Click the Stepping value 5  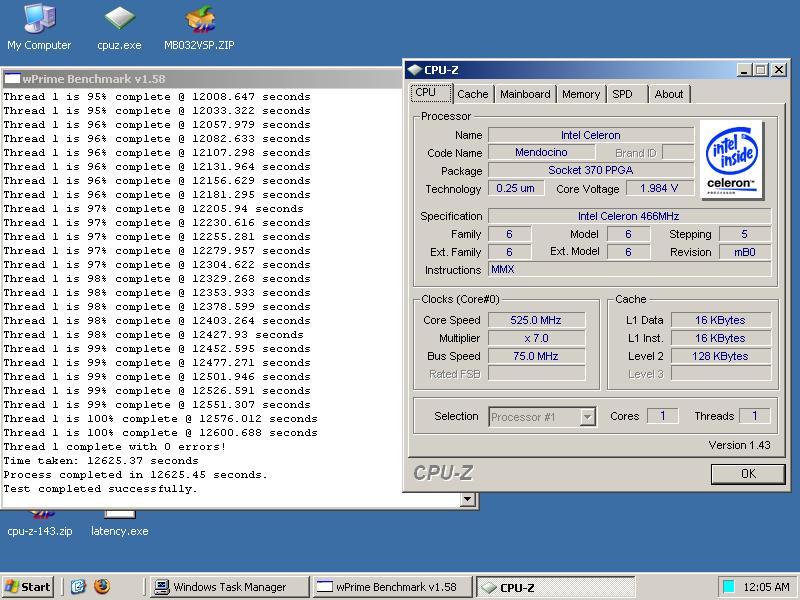tap(745, 234)
